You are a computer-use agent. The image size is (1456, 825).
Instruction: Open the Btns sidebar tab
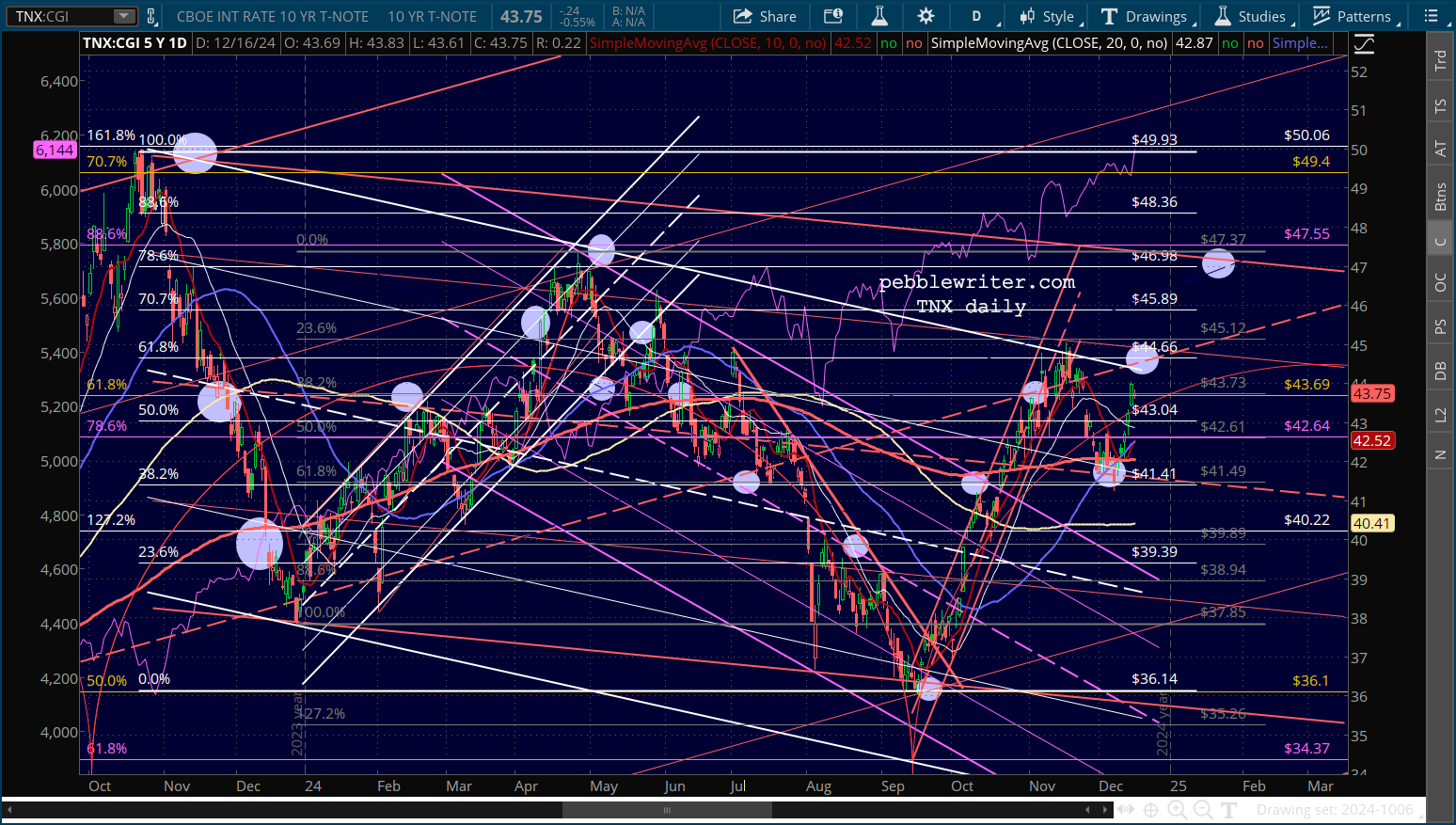(x=1440, y=197)
